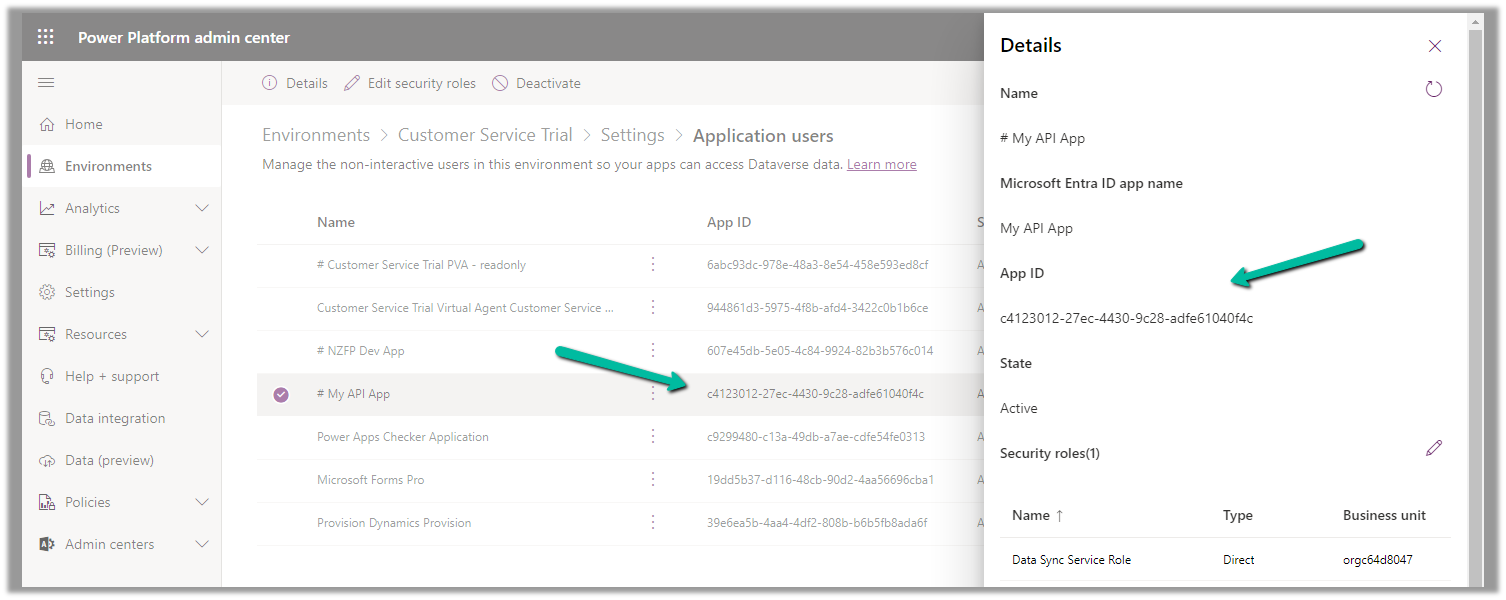Edit security roles using pencil icon
Viewport: 1506px width, 600px height.
coord(1433,449)
